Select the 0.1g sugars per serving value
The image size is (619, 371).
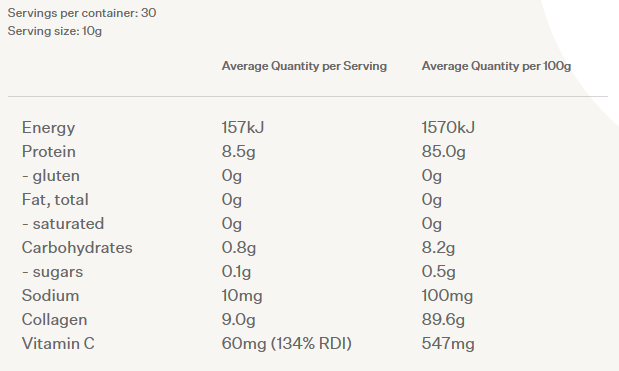236,272
